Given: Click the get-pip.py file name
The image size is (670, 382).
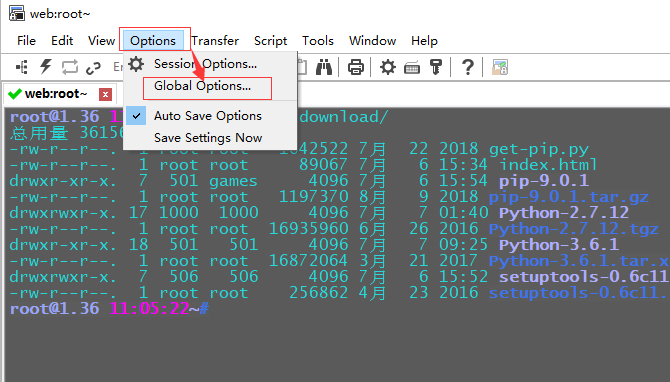Looking at the screenshot, I should tap(539, 149).
